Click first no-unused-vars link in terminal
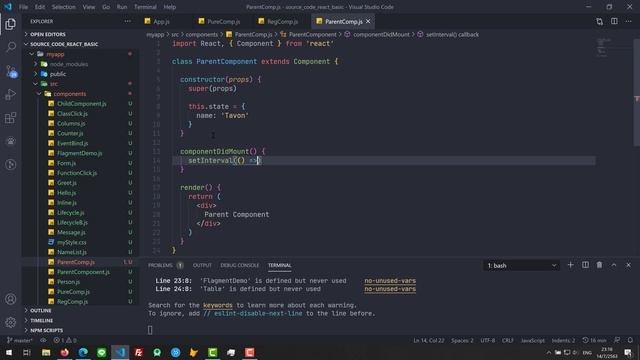This screenshot has height=360, width=640. [x=390, y=281]
